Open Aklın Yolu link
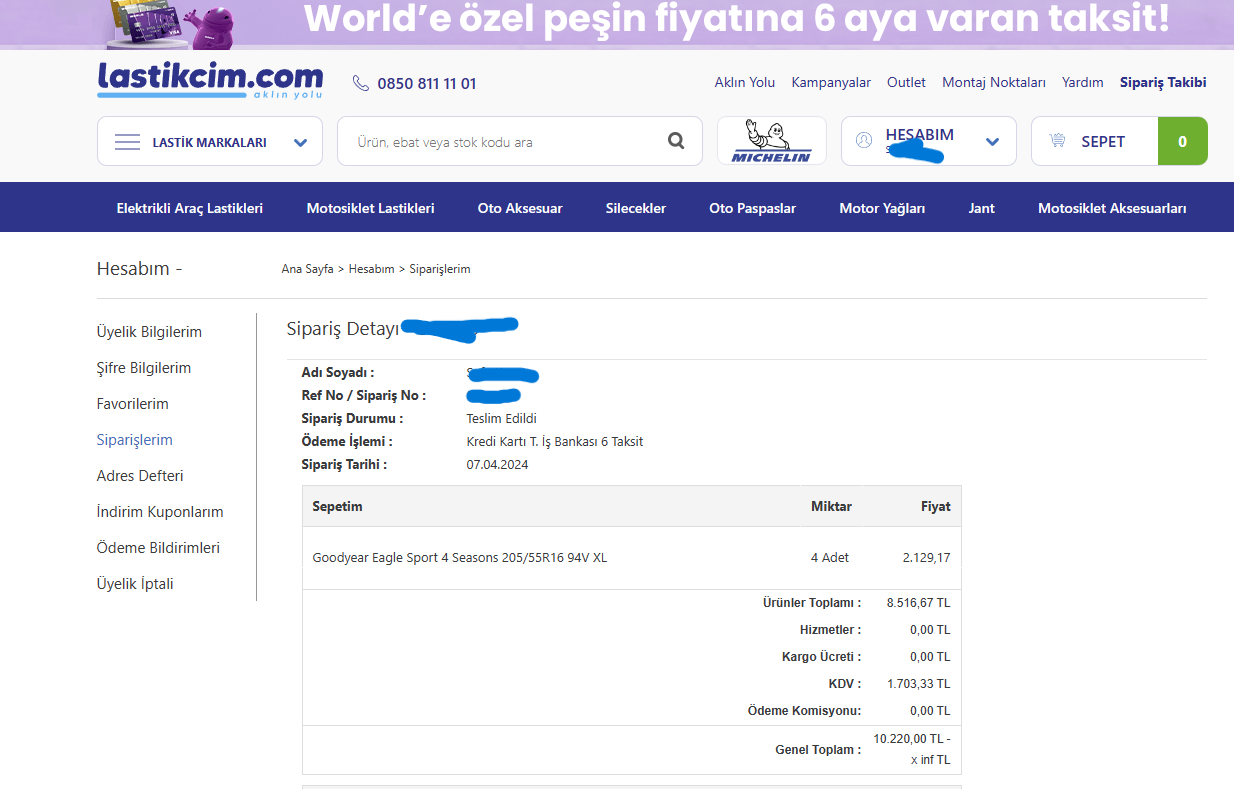The width and height of the screenshot is (1234, 789). click(744, 82)
